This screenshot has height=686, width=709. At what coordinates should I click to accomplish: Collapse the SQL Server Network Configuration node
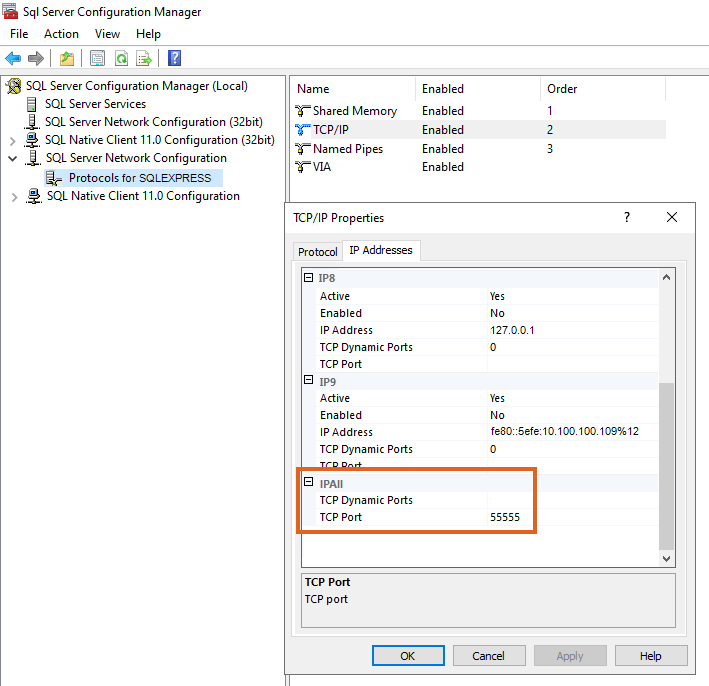click(x=13, y=158)
